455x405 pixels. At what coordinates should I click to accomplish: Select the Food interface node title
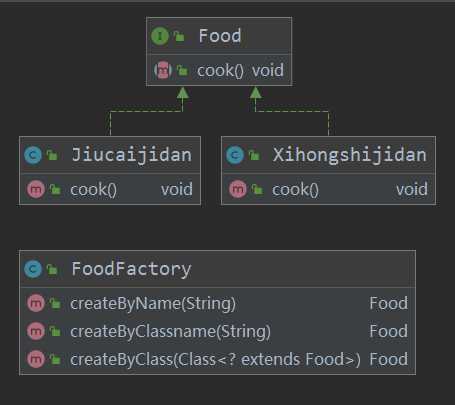[x=219, y=36]
